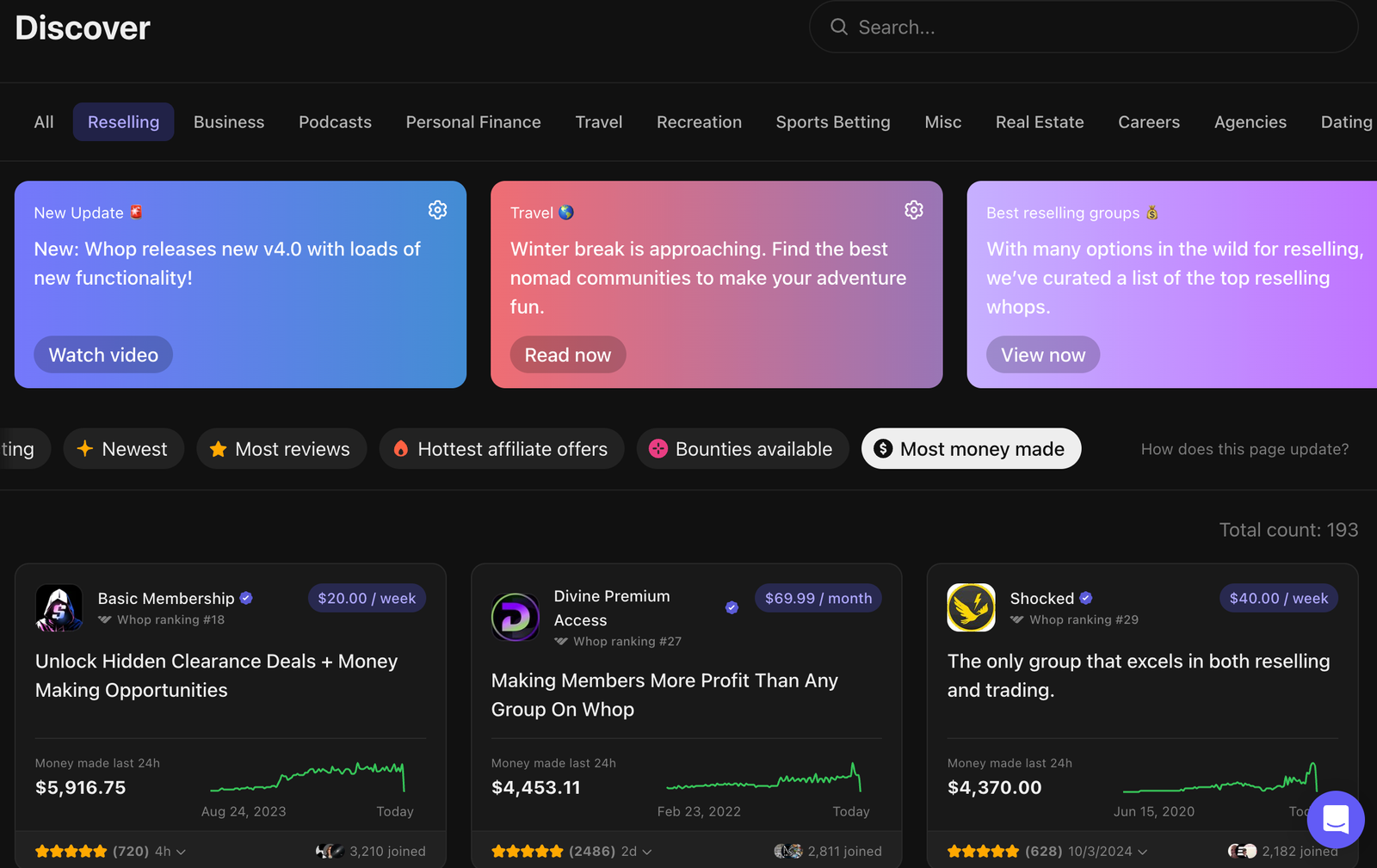The image size is (1377, 868).
Task: Enable the Newest filter
Action: (x=123, y=448)
